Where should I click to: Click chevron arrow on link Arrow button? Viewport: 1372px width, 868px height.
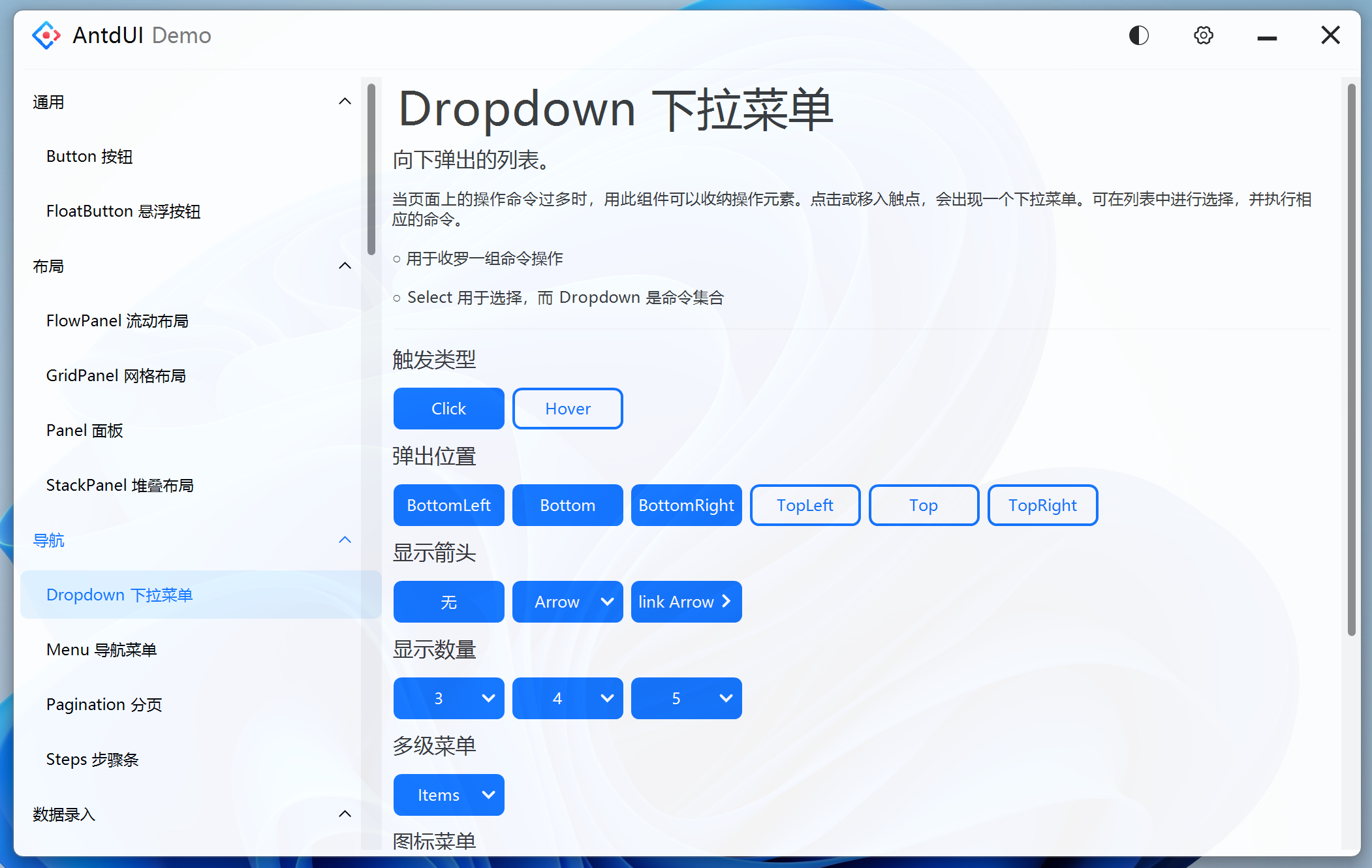pyautogui.click(x=726, y=601)
